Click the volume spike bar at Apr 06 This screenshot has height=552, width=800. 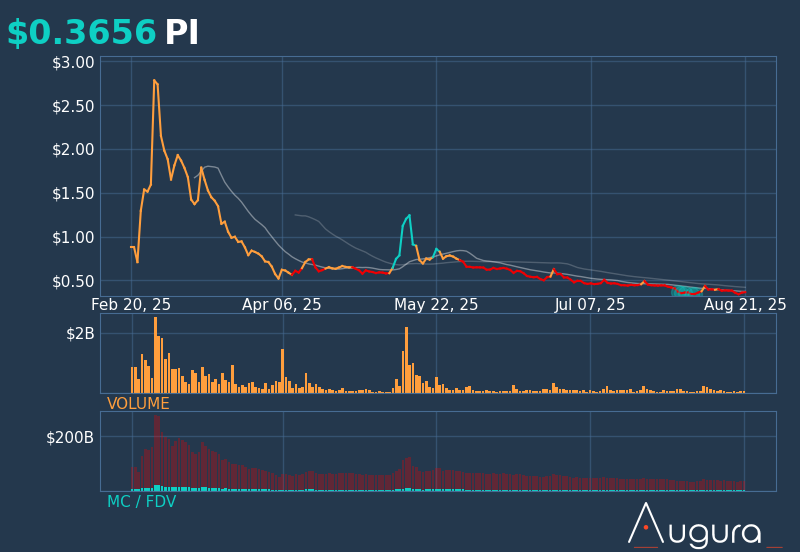pos(283,371)
